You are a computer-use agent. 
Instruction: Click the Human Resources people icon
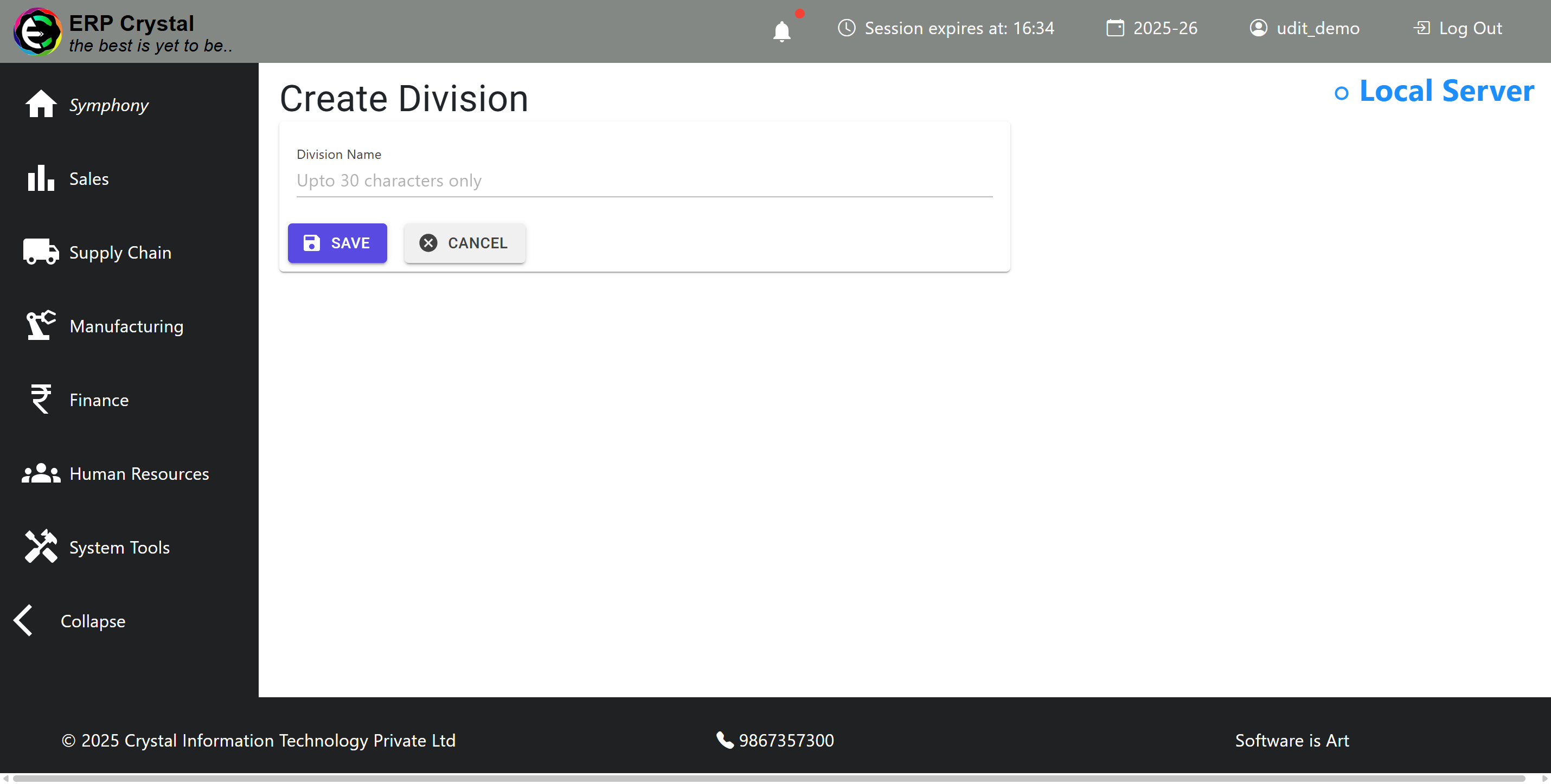click(40, 473)
